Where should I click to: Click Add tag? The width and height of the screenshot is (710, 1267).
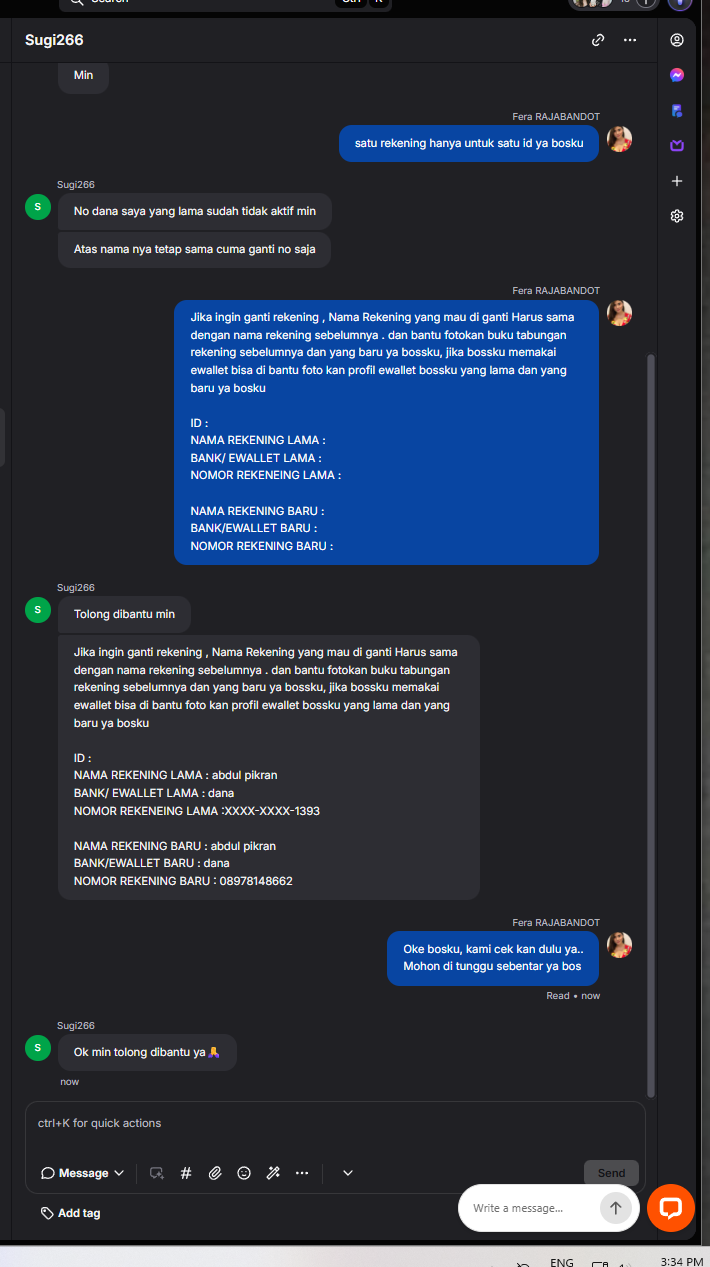(x=71, y=1213)
